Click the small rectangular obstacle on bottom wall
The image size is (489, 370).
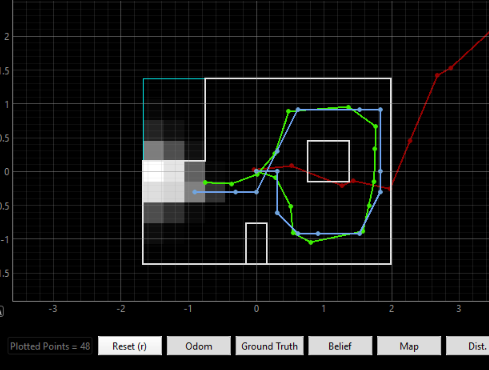click(256, 243)
